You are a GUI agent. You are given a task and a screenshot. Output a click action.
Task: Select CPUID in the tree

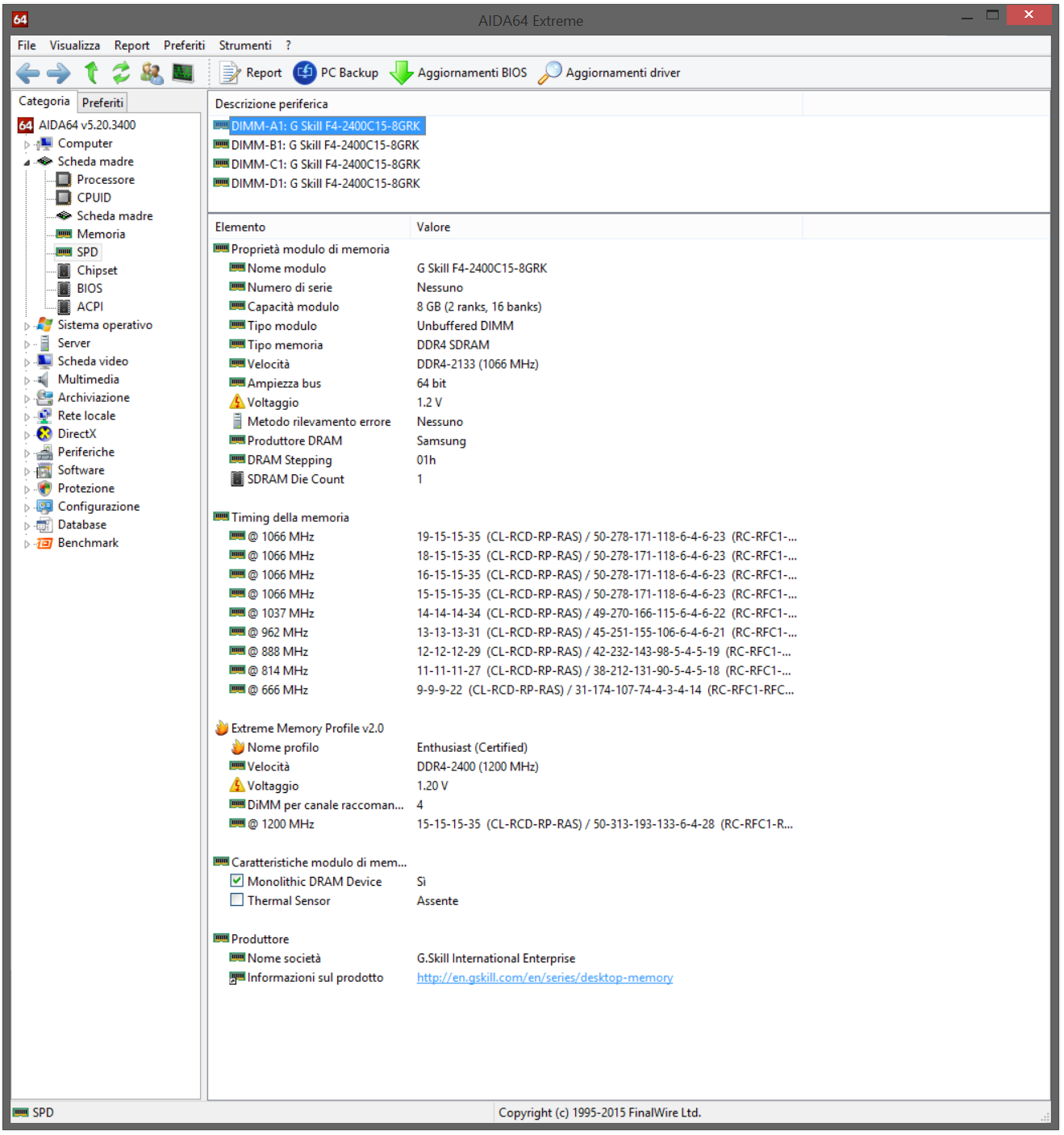click(94, 198)
